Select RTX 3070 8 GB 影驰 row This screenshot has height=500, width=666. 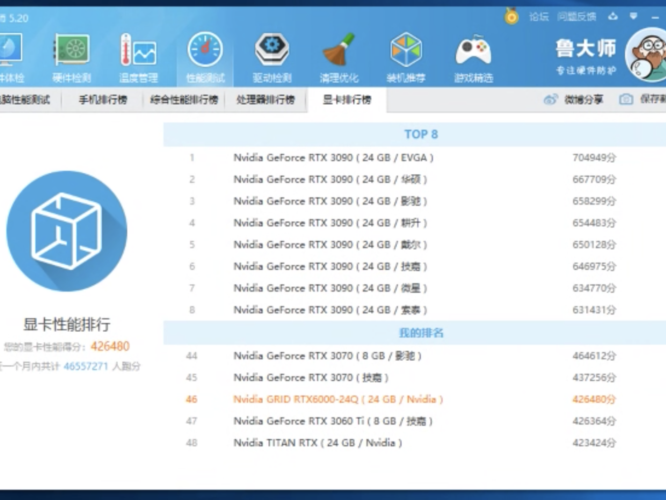click(x=415, y=356)
